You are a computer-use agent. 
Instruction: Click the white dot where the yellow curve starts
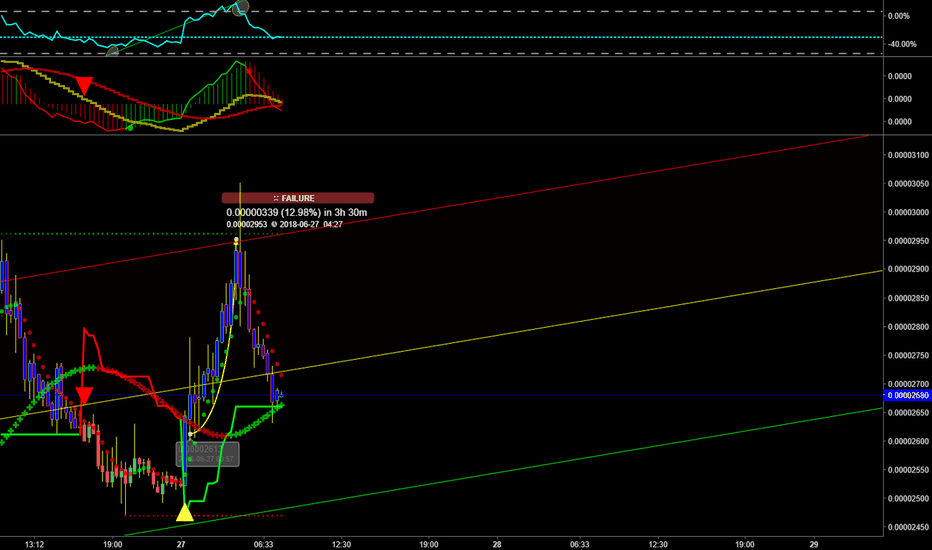pyautogui.click(x=190, y=434)
